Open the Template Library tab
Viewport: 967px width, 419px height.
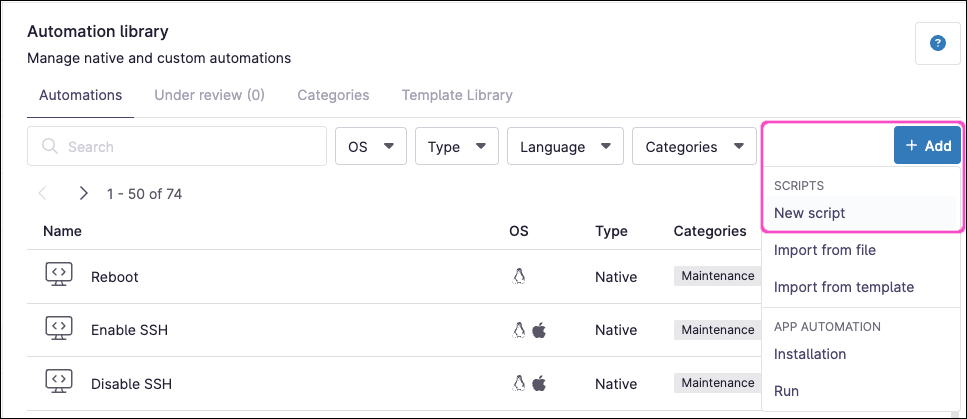pos(457,95)
